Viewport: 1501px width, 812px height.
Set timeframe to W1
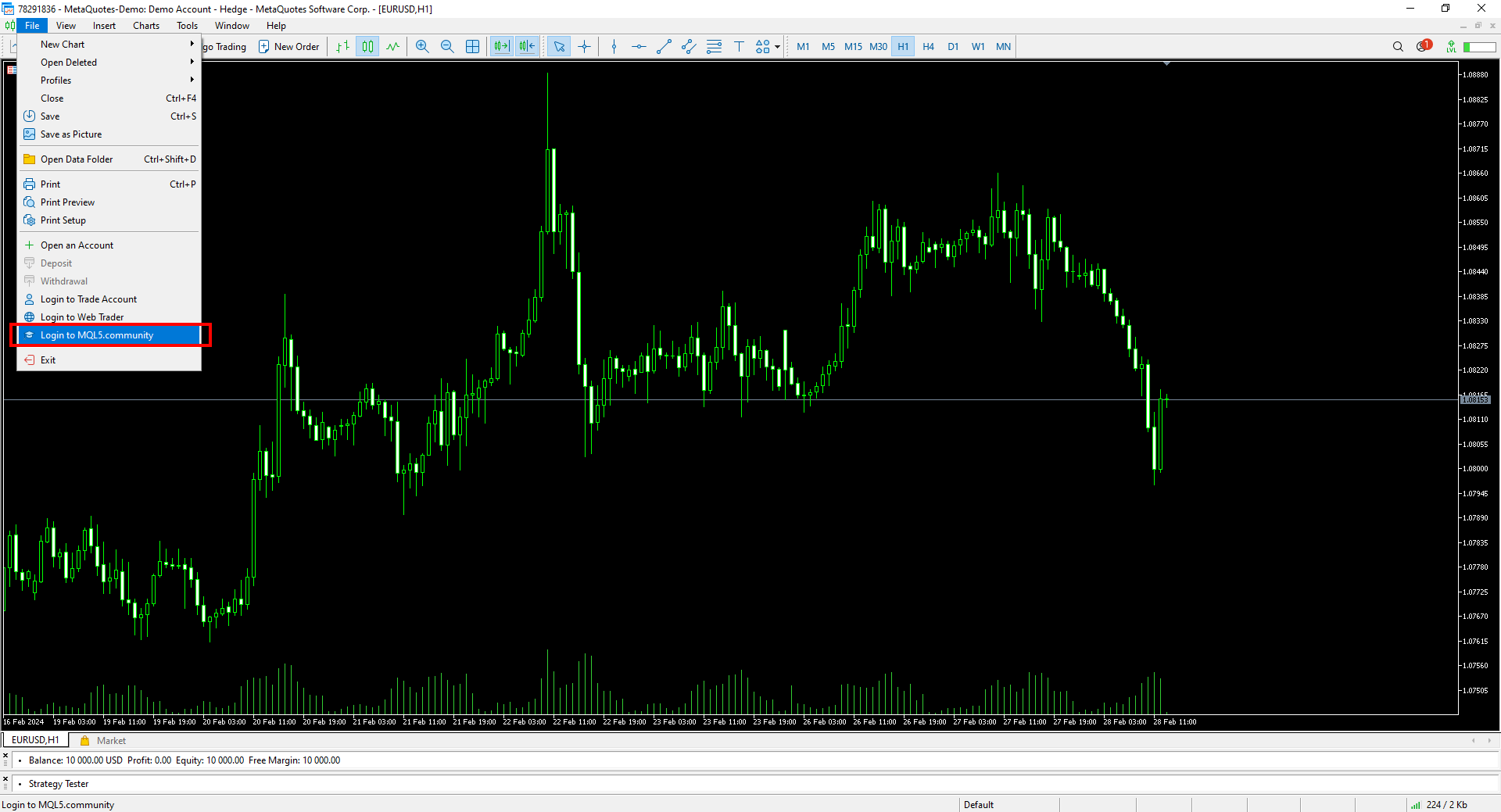(978, 47)
